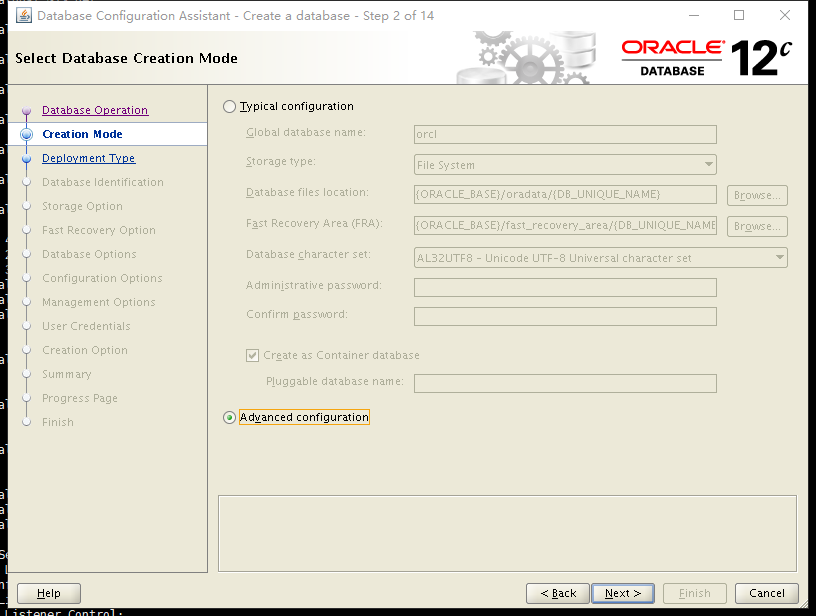Viewport: 816px width, 616px height.
Task: Cancel the database creation wizard
Action: (x=767, y=593)
